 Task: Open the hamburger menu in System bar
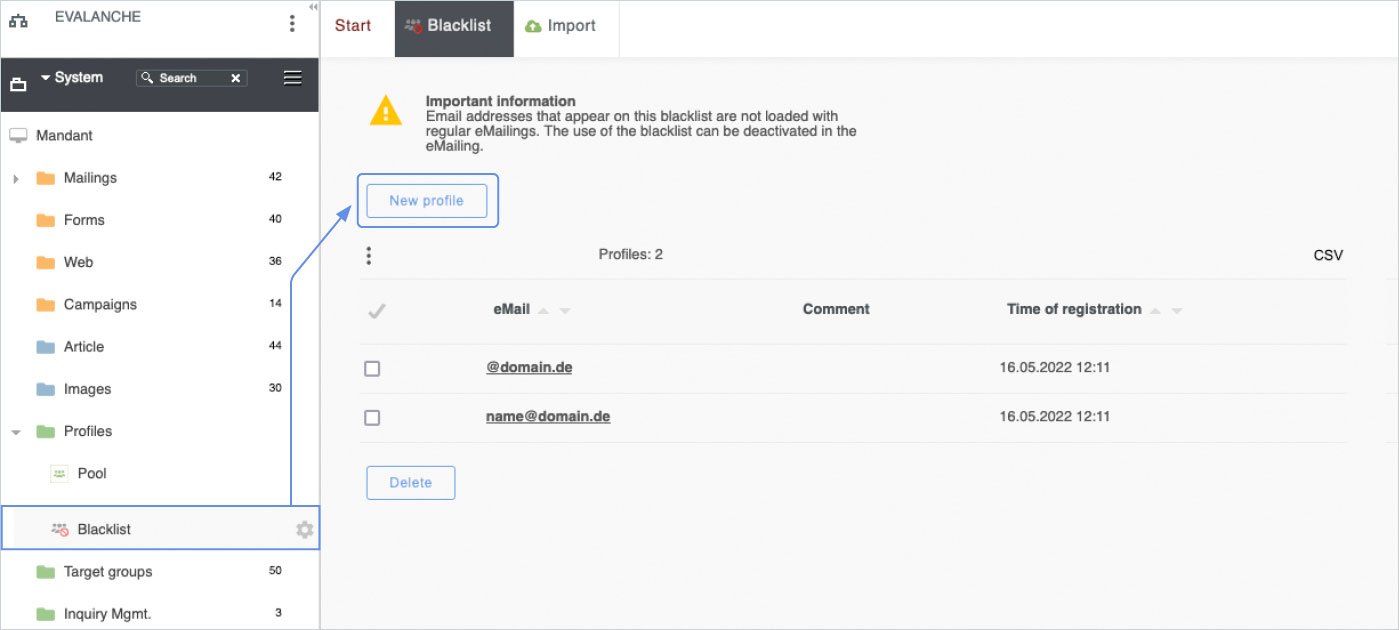293,78
